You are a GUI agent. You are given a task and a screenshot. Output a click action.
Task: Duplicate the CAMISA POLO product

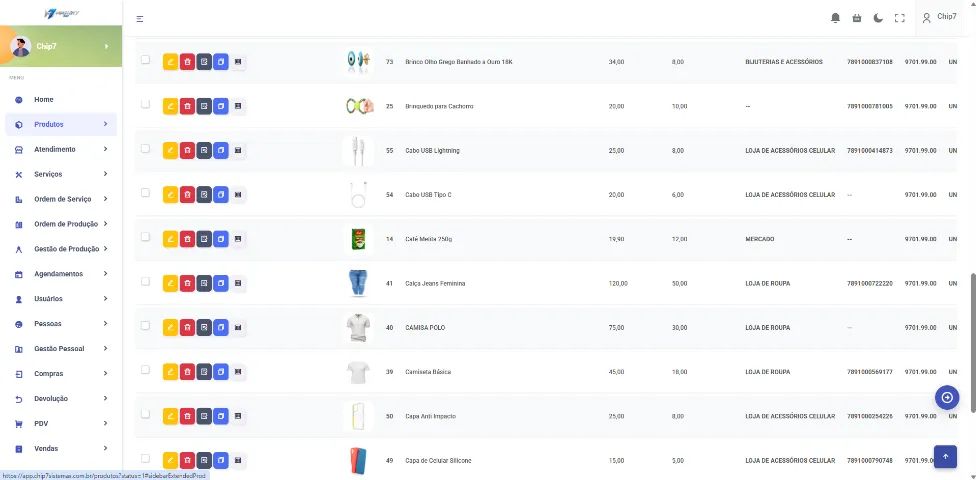(x=221, y=327)
